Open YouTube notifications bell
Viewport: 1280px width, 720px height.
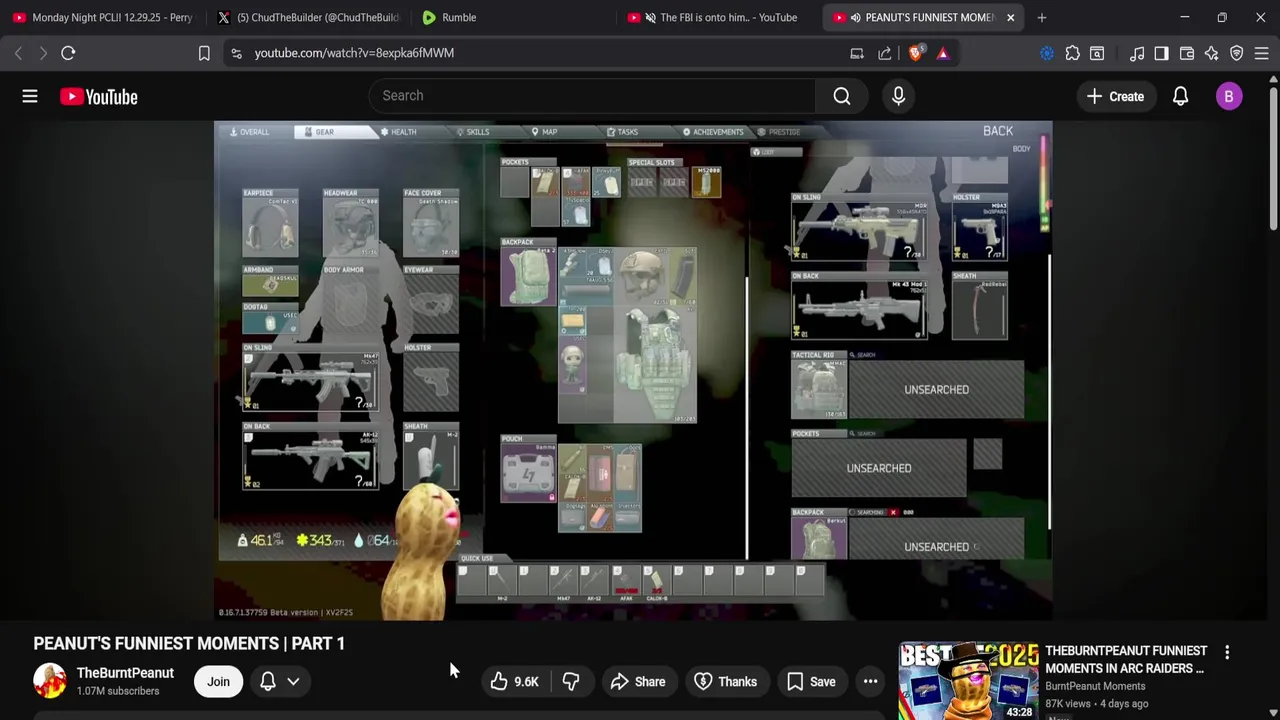tap(1180, 97)
